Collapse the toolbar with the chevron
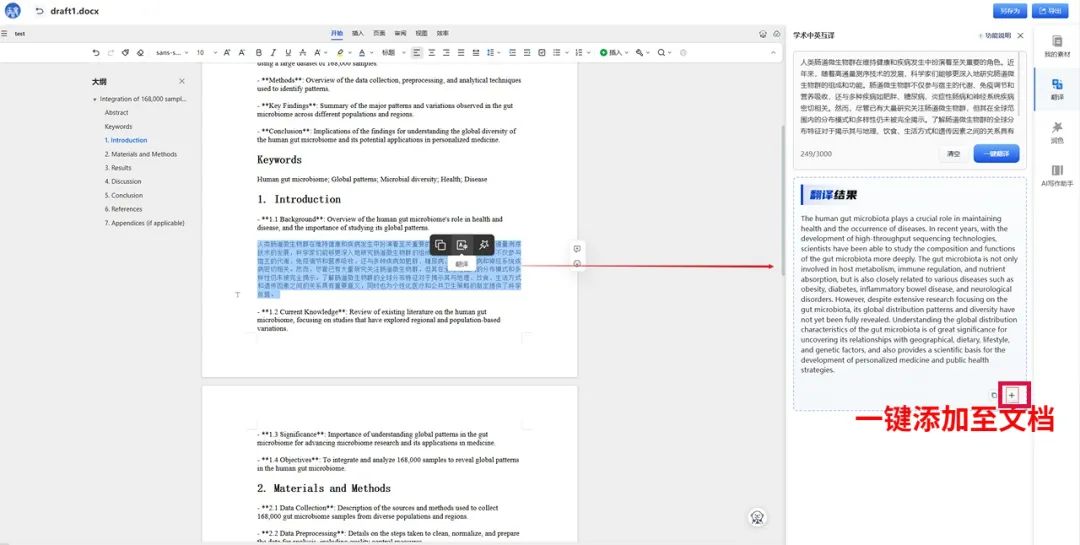The image size is (1080, 545). 773,52
